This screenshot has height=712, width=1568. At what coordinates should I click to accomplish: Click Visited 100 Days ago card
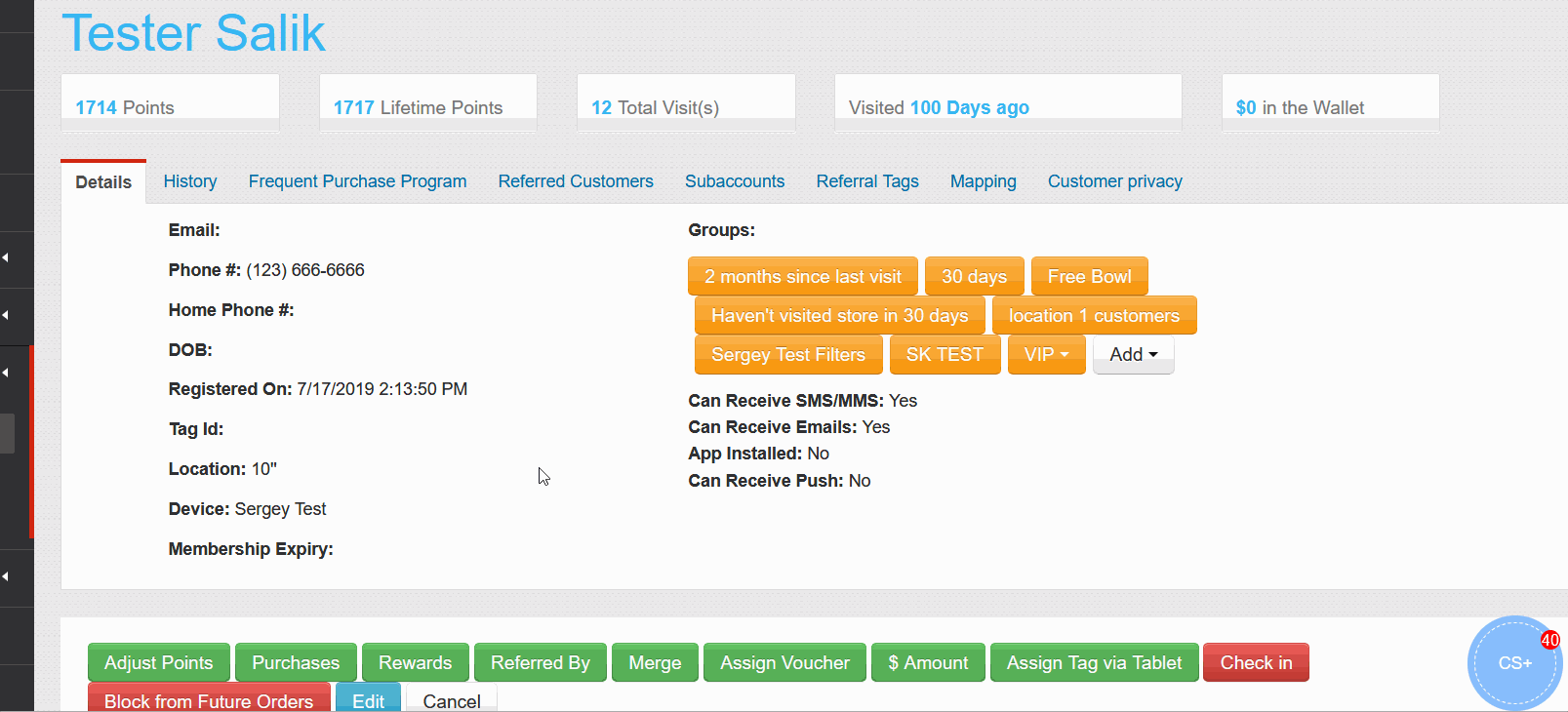coord(1008,103)
